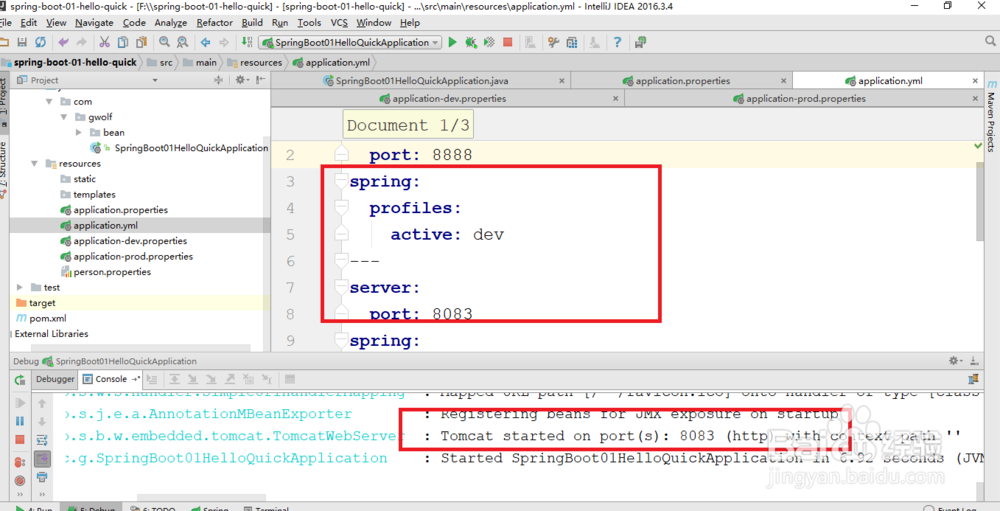Switch to the Debugger tab
The image size is (1000, 511).
(x=55, y=379)
